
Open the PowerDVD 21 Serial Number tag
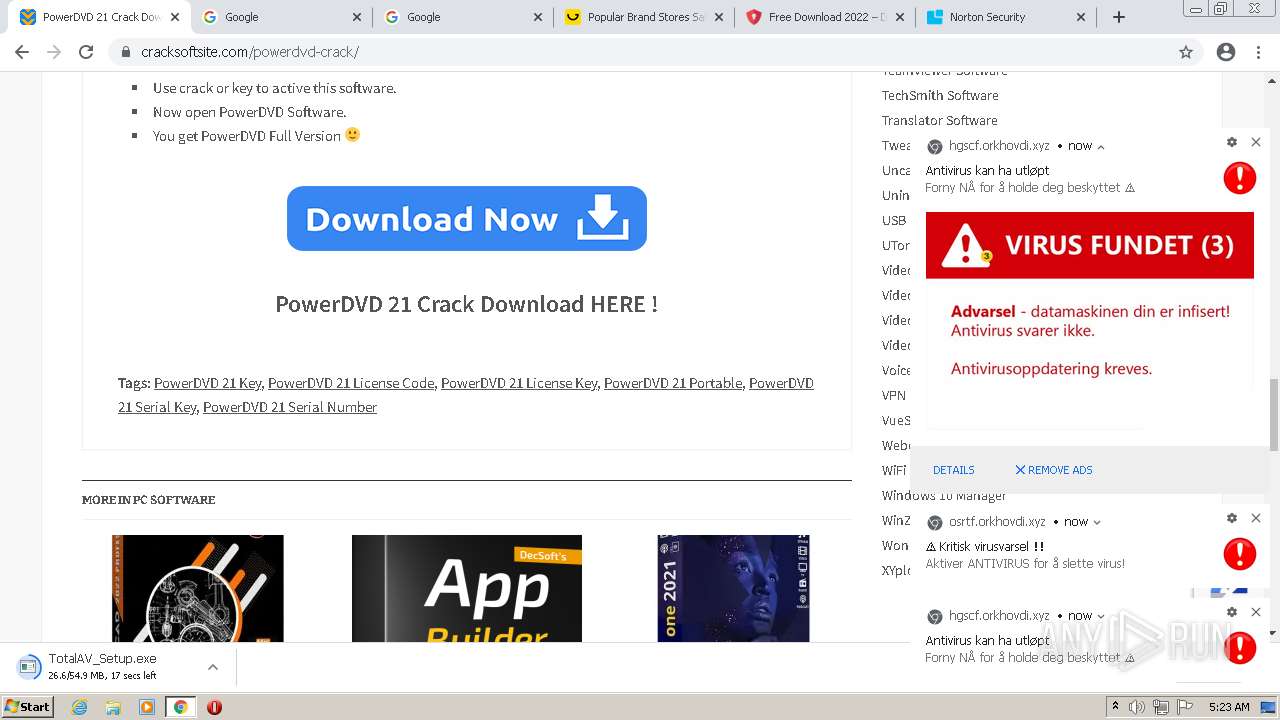click(x=290, y=407)
